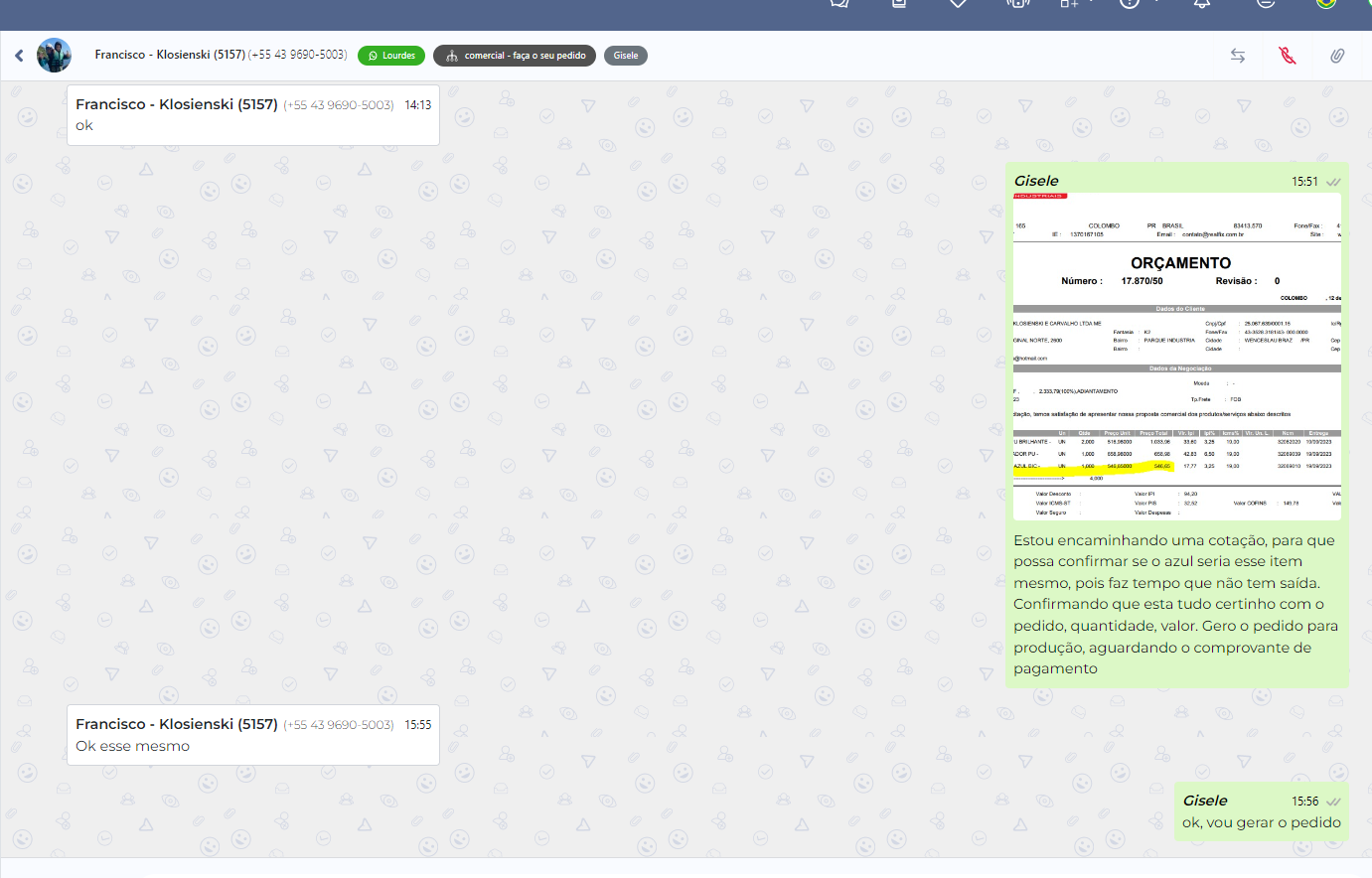Open the chat bubbles icon in top bar
The height and width of the screenshot is (878, 1372).
pyautogui.click(x=839, y=4)
